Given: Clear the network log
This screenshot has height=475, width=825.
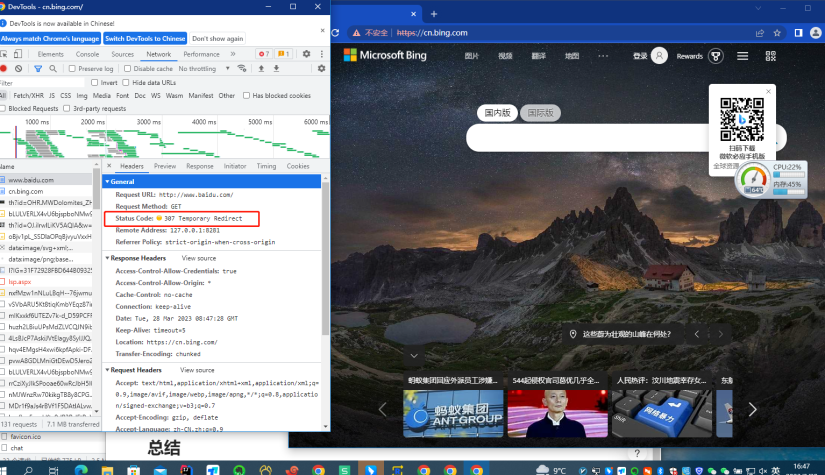Looking at the screenshot, I should [x=18, y=68].
